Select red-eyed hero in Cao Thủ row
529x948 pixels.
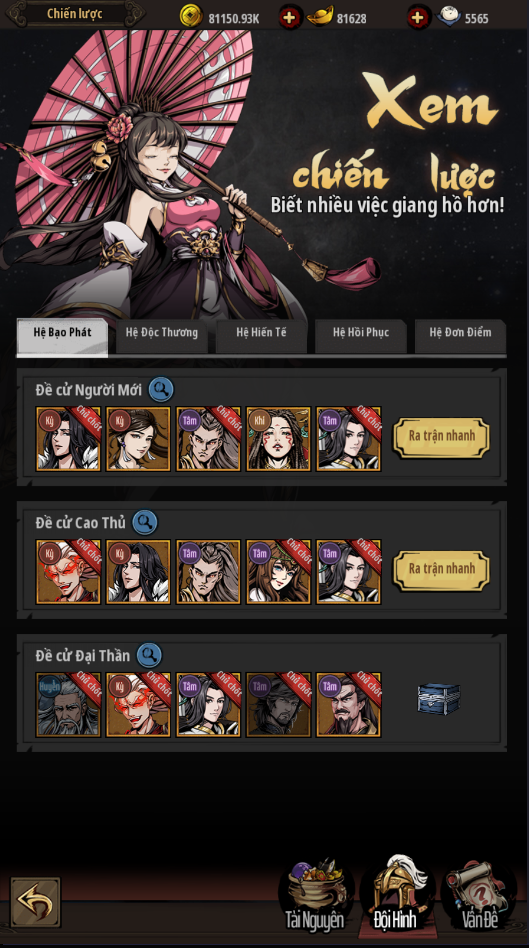tap(68, 572)
